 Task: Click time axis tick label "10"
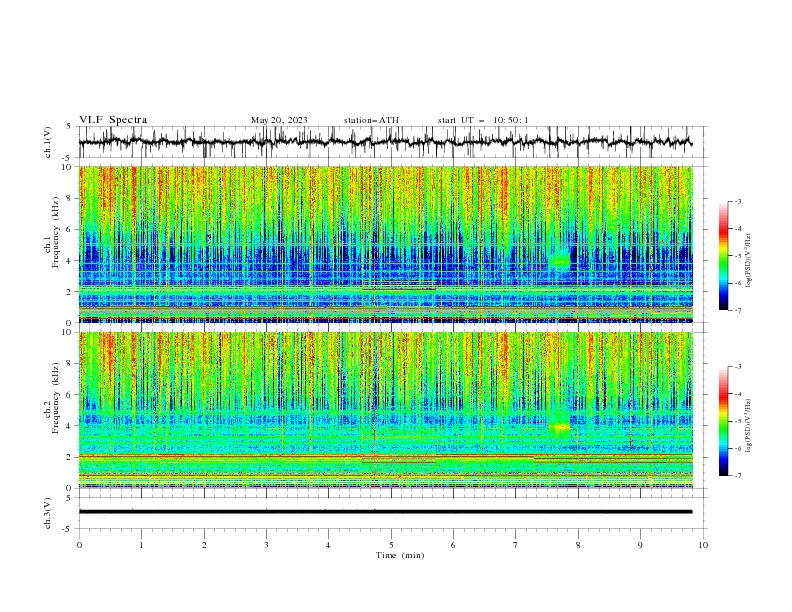703,545
